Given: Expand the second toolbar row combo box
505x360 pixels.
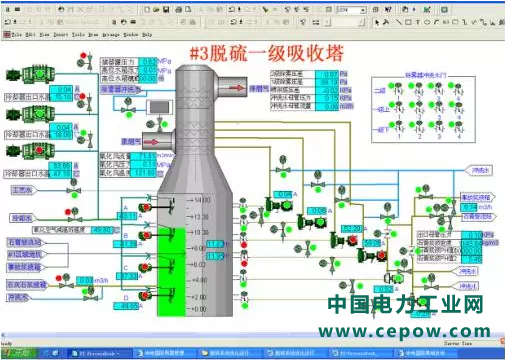Looking at the screenshot, I should tap(361, 23).
